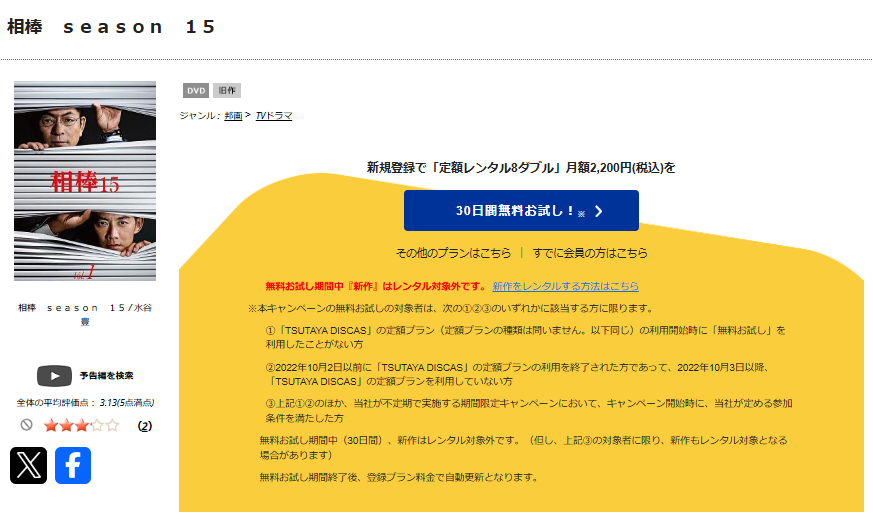Click condition ③ about 期間限定キャンペーン
The image size is (873, 520).
tap(529, 410)
